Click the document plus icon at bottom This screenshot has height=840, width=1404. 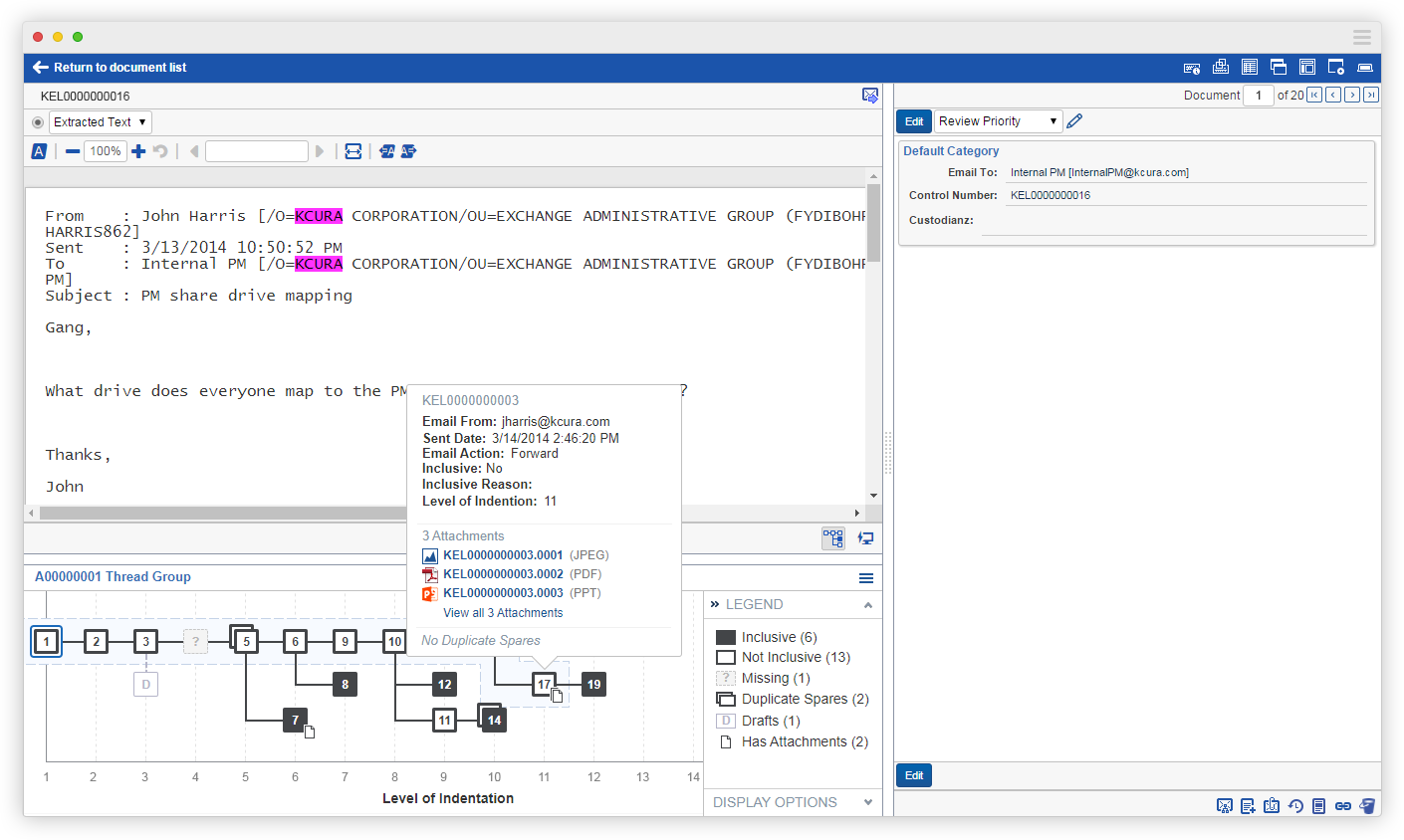click(x=1249, y=806)
